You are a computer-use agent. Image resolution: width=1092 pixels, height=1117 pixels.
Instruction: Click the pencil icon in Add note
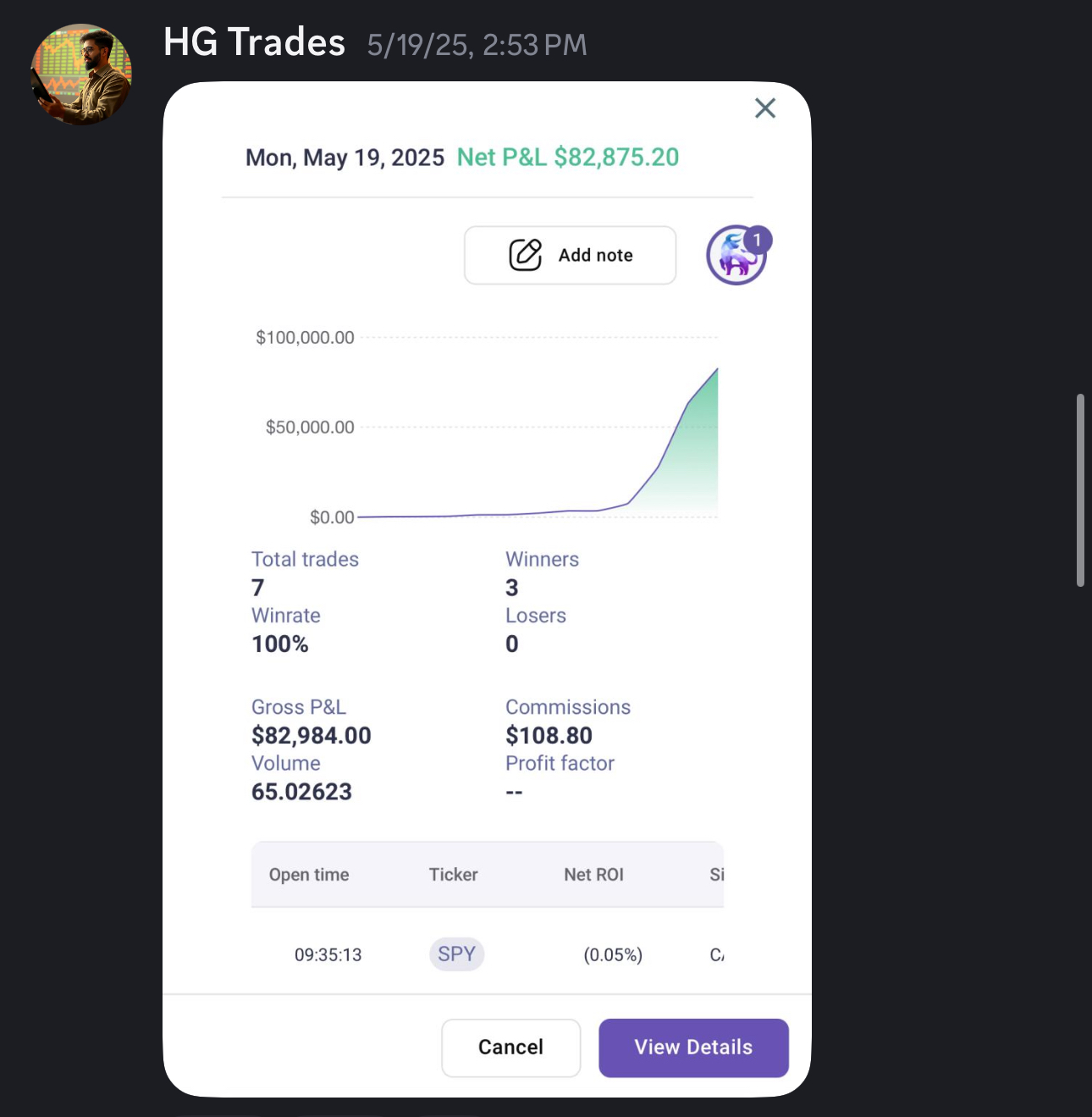tap(525, 255)
